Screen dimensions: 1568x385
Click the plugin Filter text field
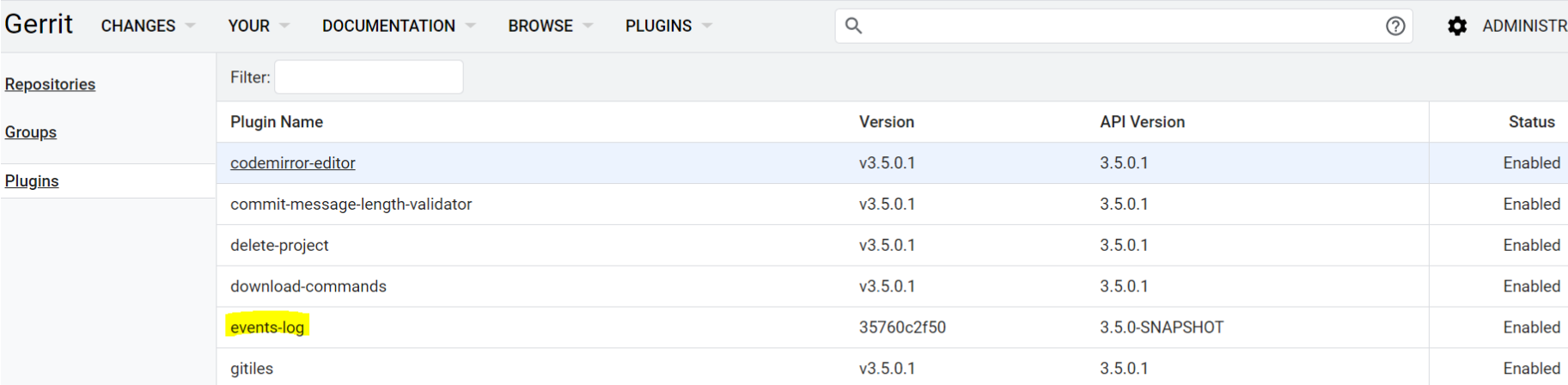pyautogui.click(x=369, y=77)
